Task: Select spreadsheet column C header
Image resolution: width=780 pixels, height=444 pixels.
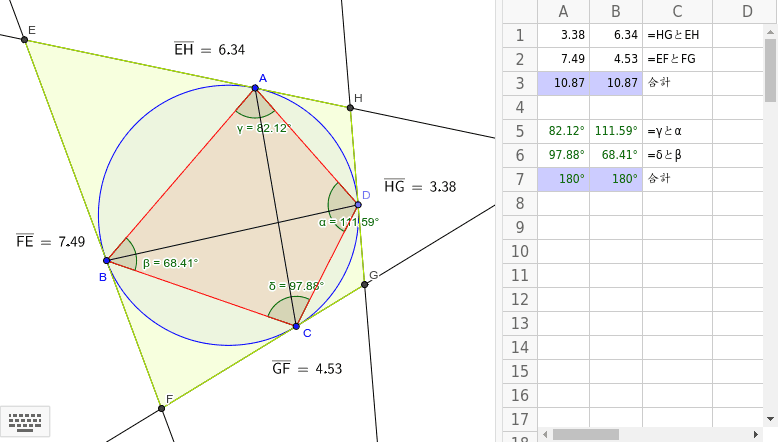Action: 678,11
